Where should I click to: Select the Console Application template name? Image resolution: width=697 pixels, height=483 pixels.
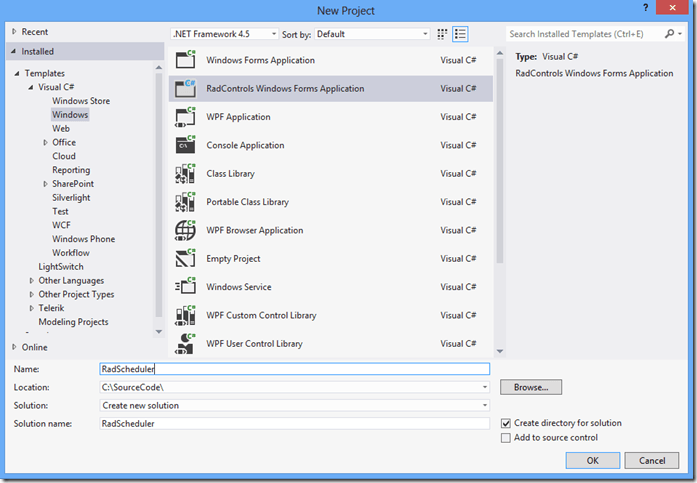[x=245, y=145]
